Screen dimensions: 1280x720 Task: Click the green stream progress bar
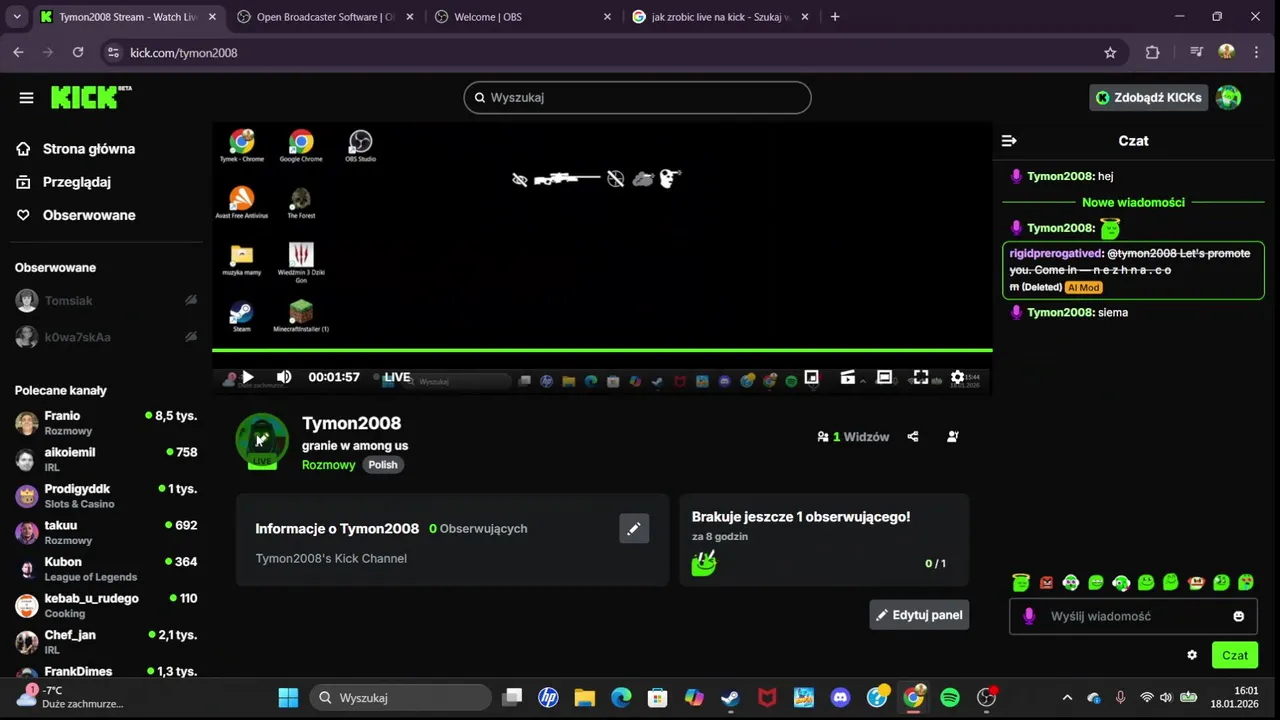tap(602, 350)
